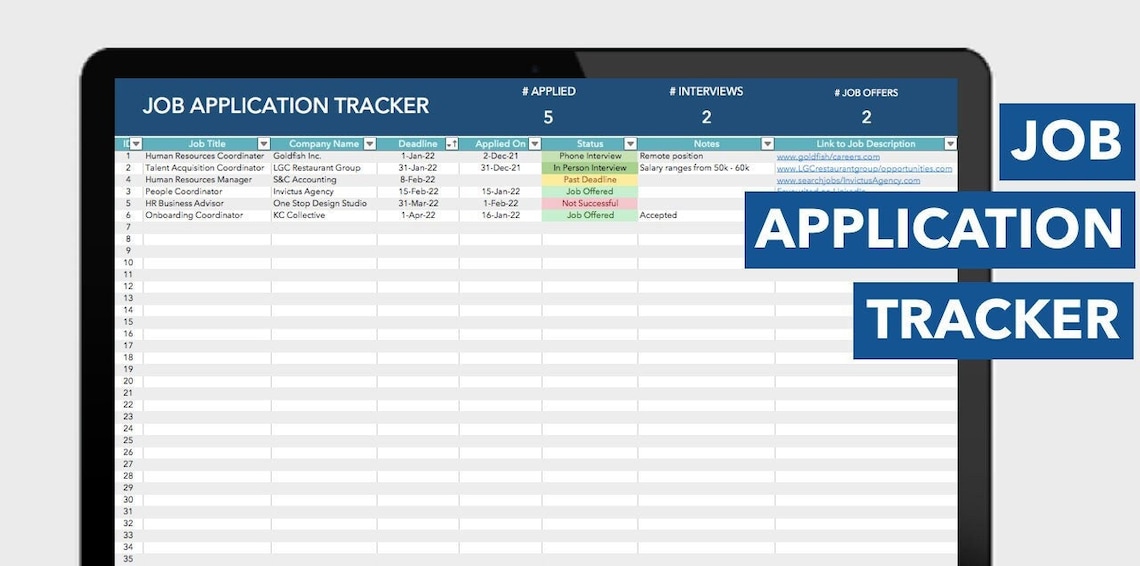Expand the Applied On filter dropdown
This screenshot has width=1140, height=566.
[x=534, y=144]
